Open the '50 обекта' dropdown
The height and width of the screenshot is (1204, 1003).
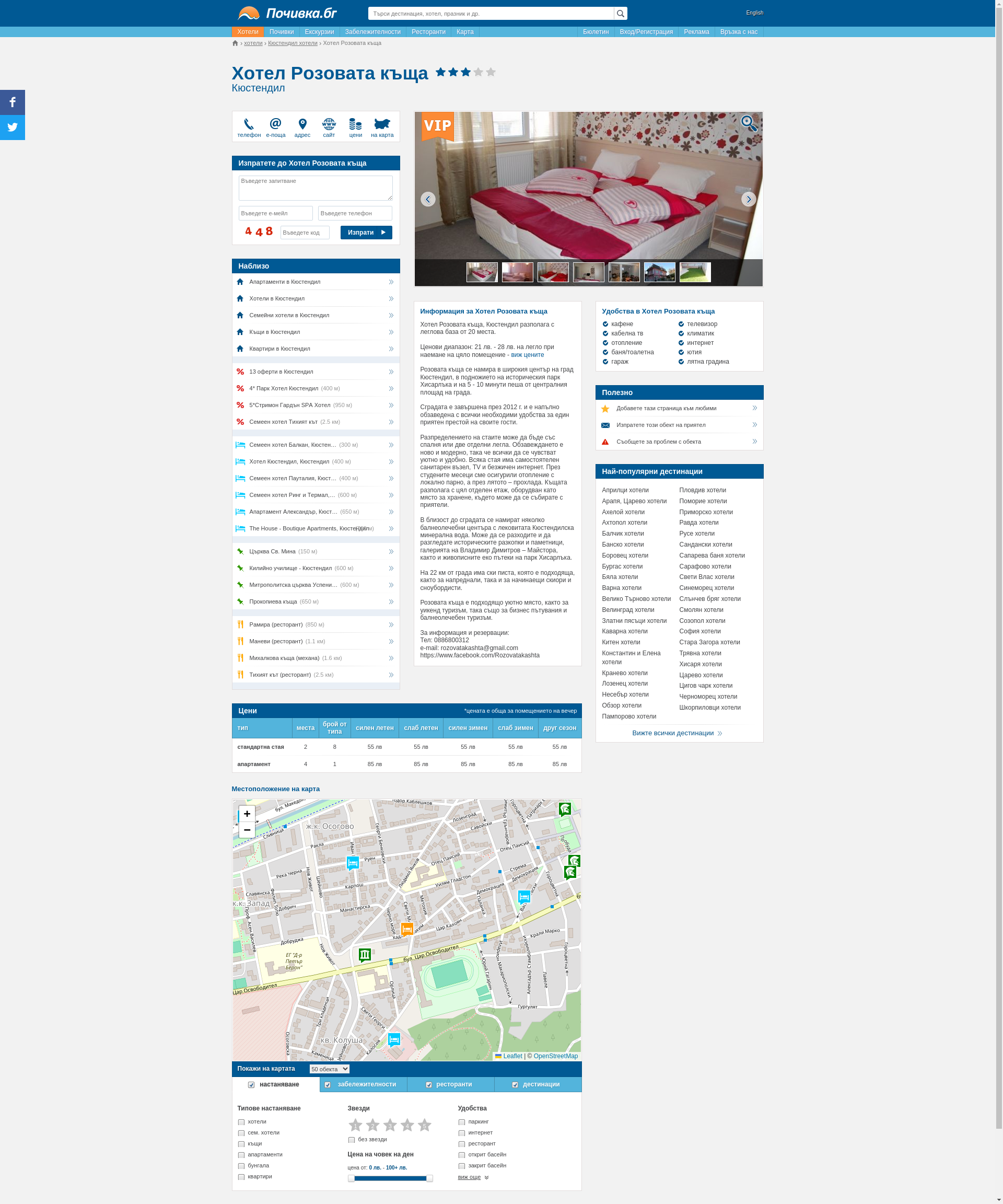pos(330,1069)
